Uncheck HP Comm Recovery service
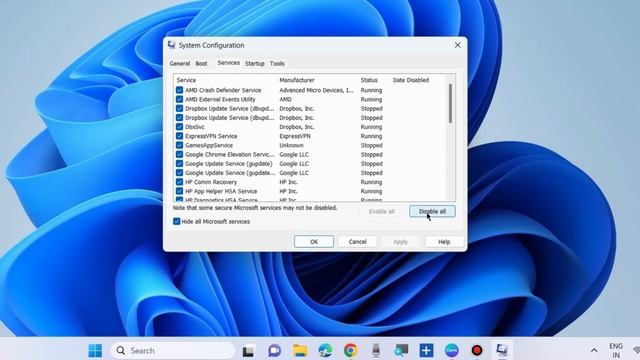This screenshot has height=360, width=640. [x=179, y=182]
